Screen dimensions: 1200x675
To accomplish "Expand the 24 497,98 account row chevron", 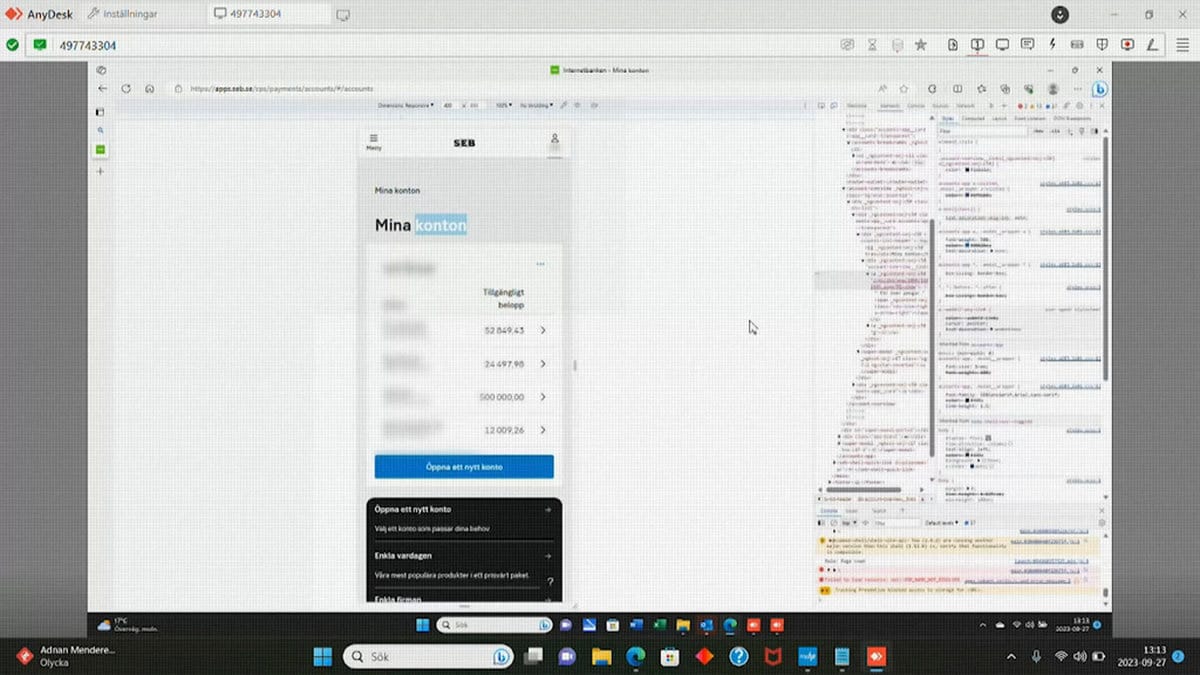I will [x=543, y=363].
